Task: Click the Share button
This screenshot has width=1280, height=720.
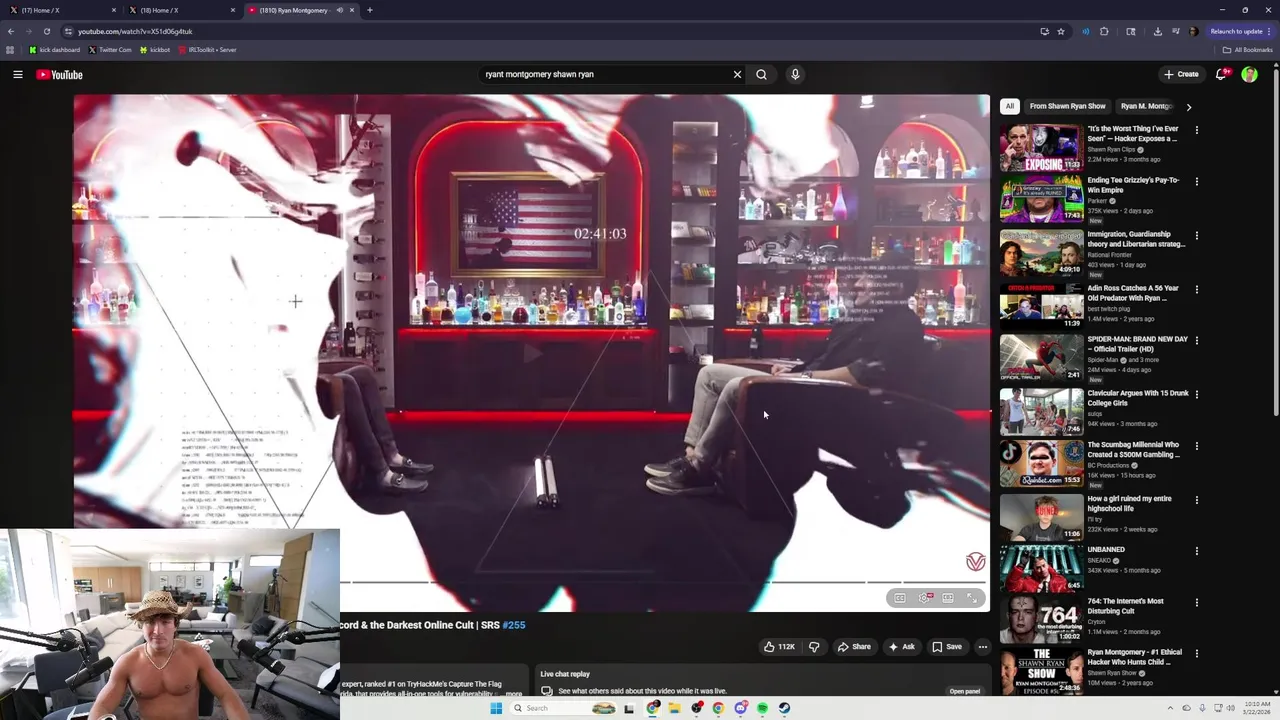Action: (x=853, y=647)
